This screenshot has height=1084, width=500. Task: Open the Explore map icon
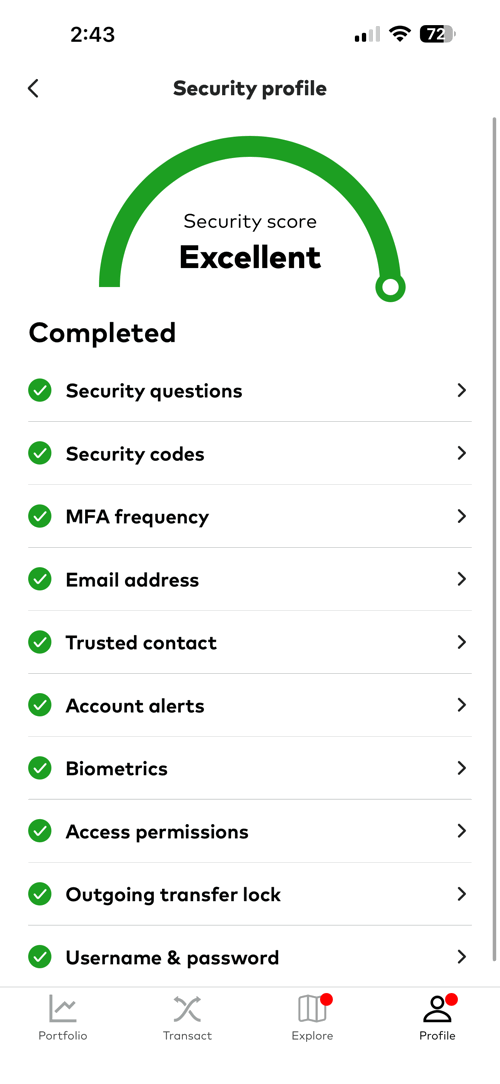click(x=312, y=1009)
